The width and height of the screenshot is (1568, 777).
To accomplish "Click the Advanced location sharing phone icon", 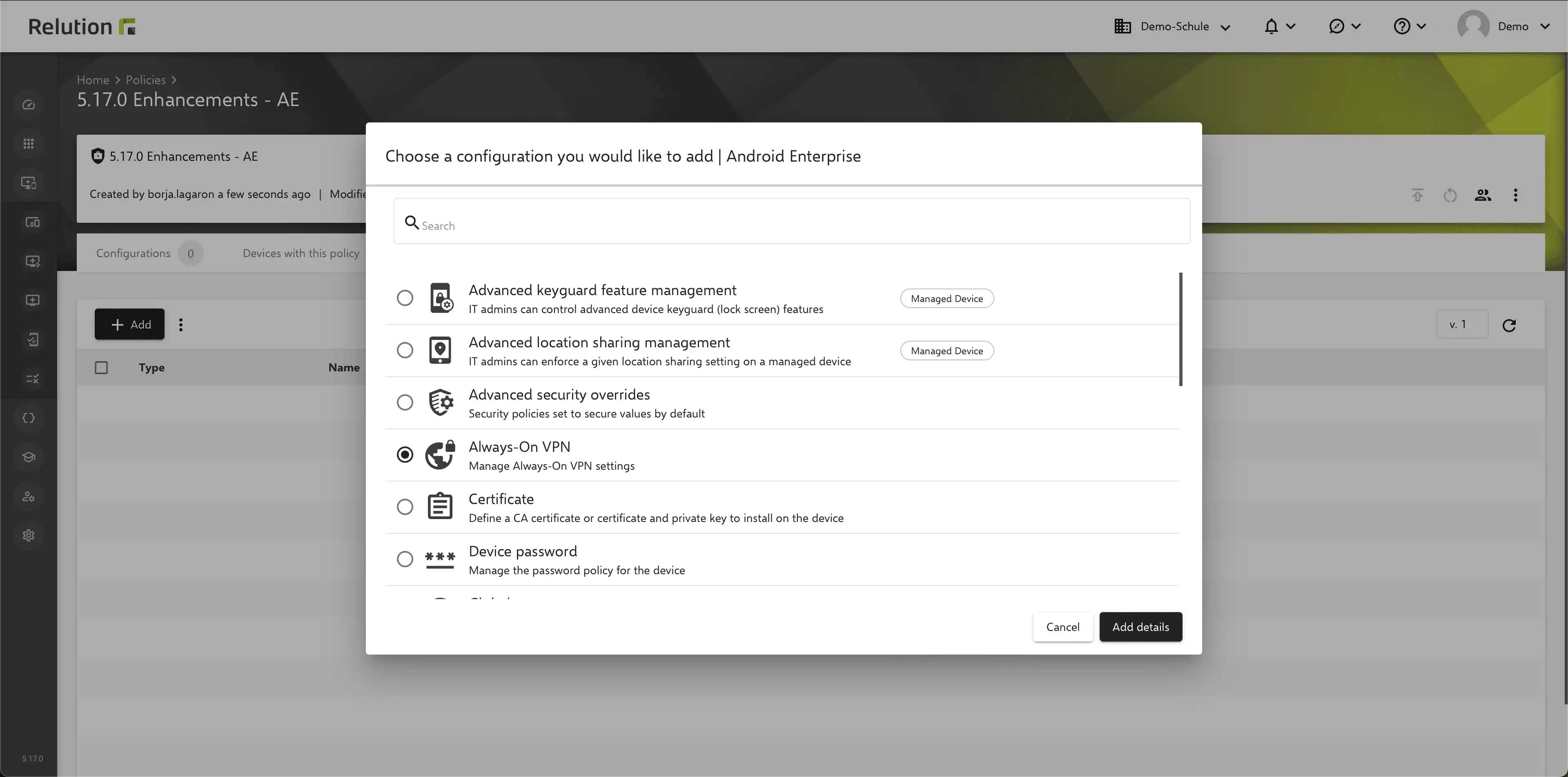I will tap(440, 350).
